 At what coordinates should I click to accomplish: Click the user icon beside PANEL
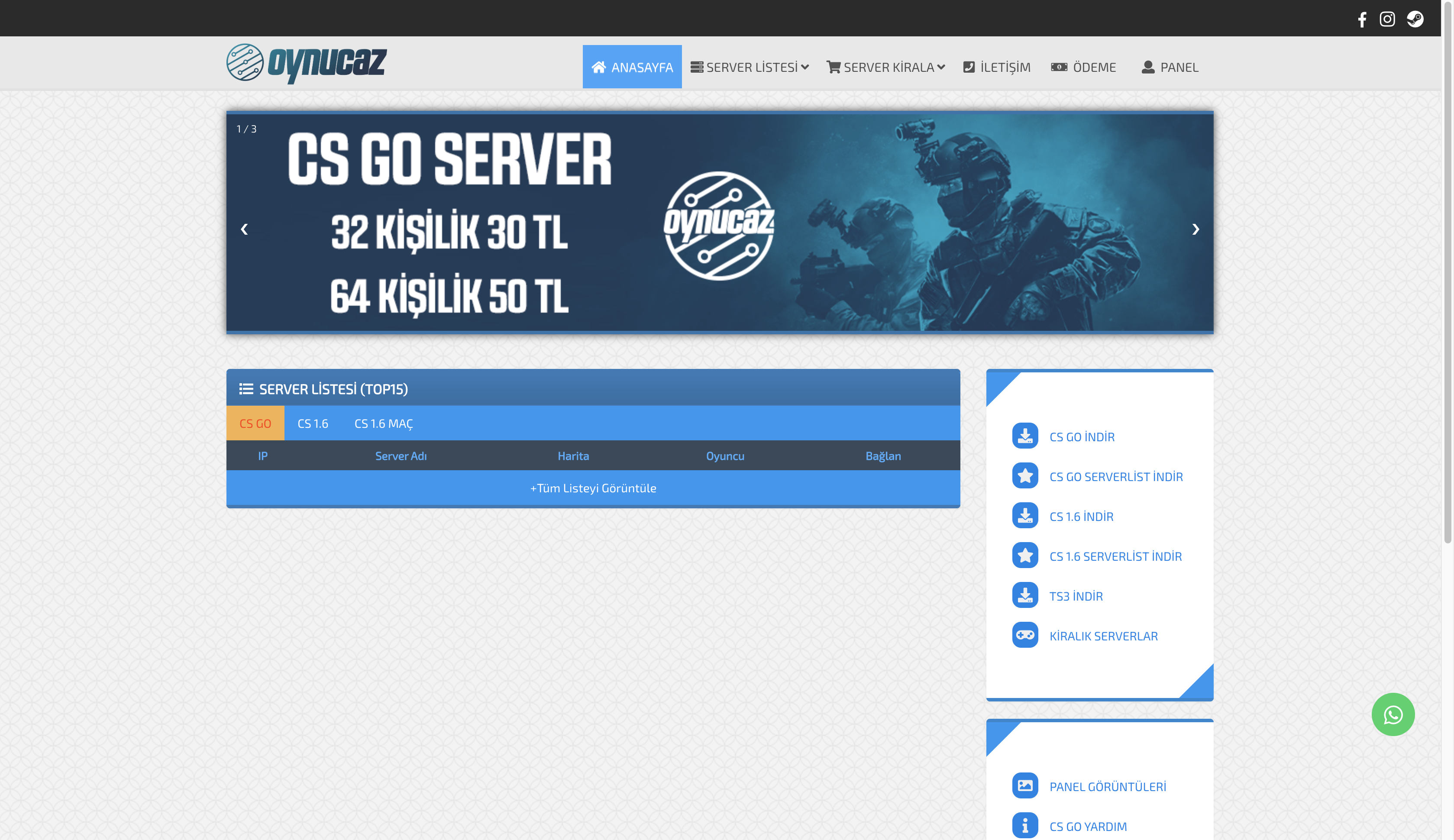tap(1148, 67)
